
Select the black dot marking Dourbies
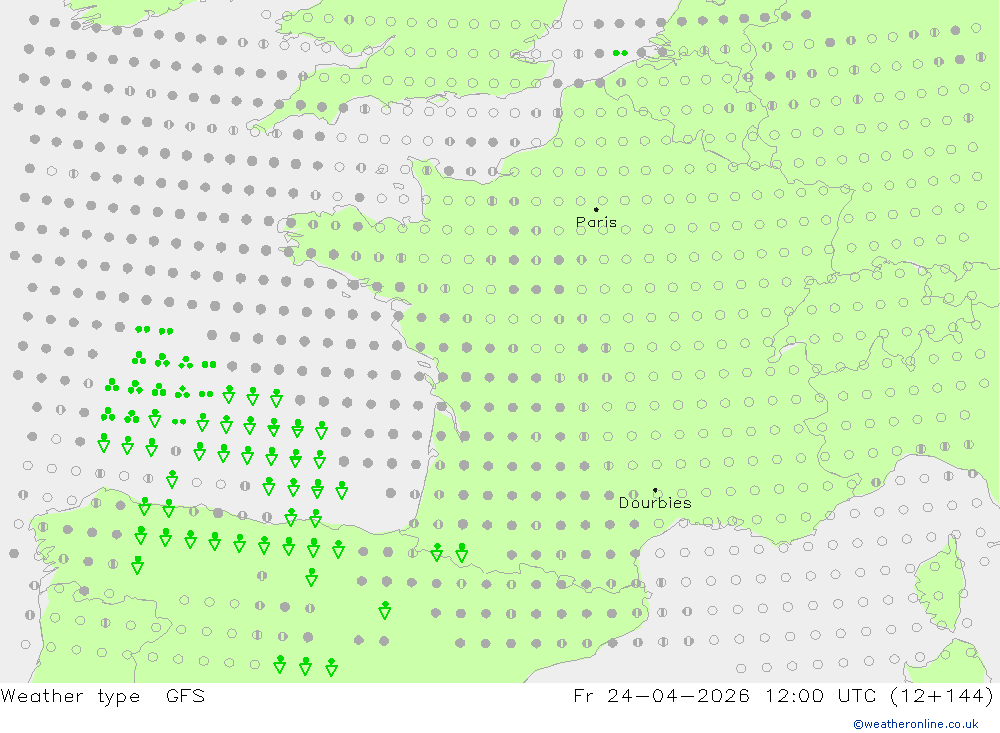655,490
